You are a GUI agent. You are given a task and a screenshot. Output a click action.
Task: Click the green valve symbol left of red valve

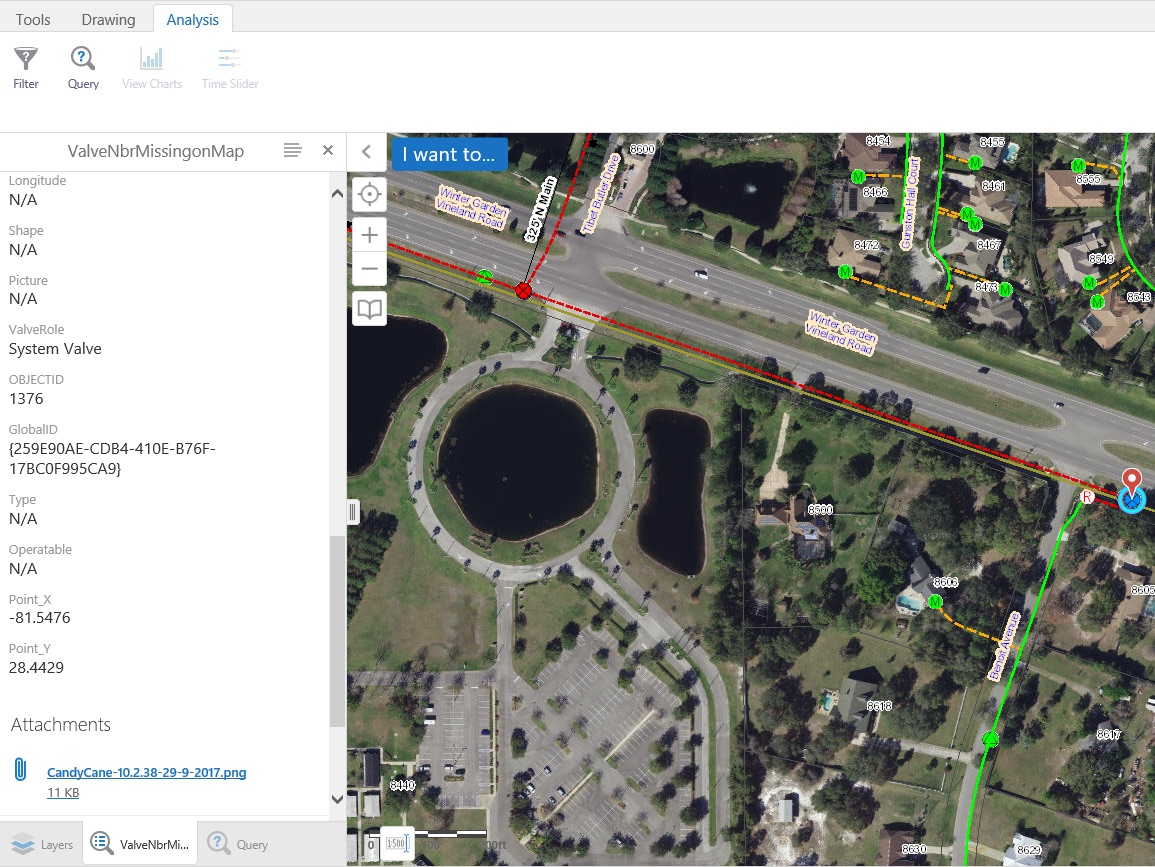[484, 277]
